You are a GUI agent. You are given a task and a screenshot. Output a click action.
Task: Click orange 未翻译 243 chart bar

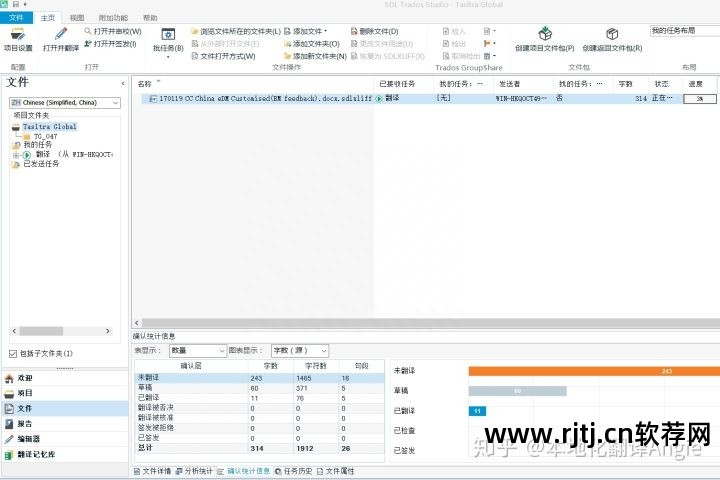point(594,371)
